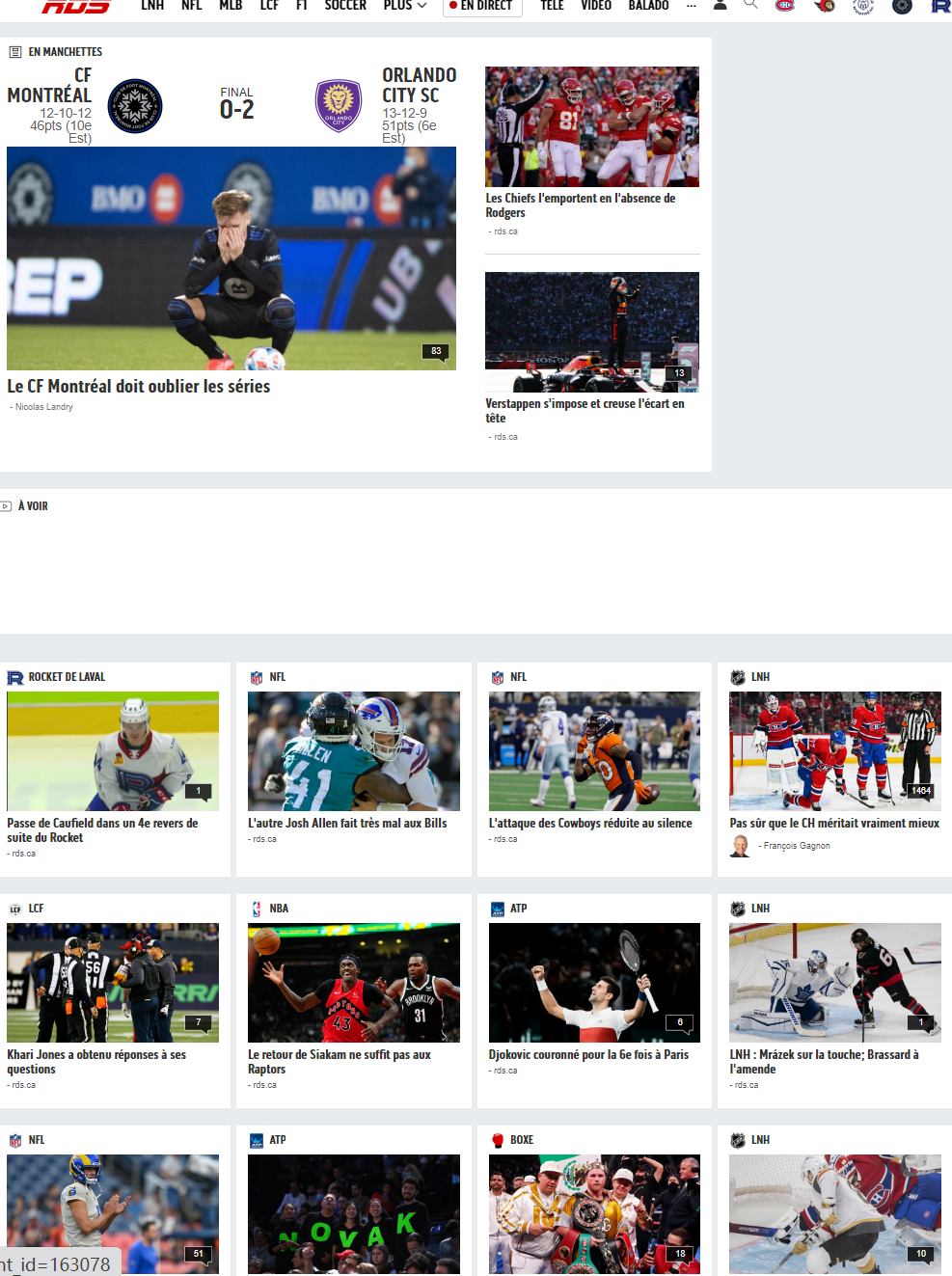The height and width of the screenshot is (1276, 952).
Task: Open the TÉLÉ navigation menu item
Action: click(x=552, y=5)
